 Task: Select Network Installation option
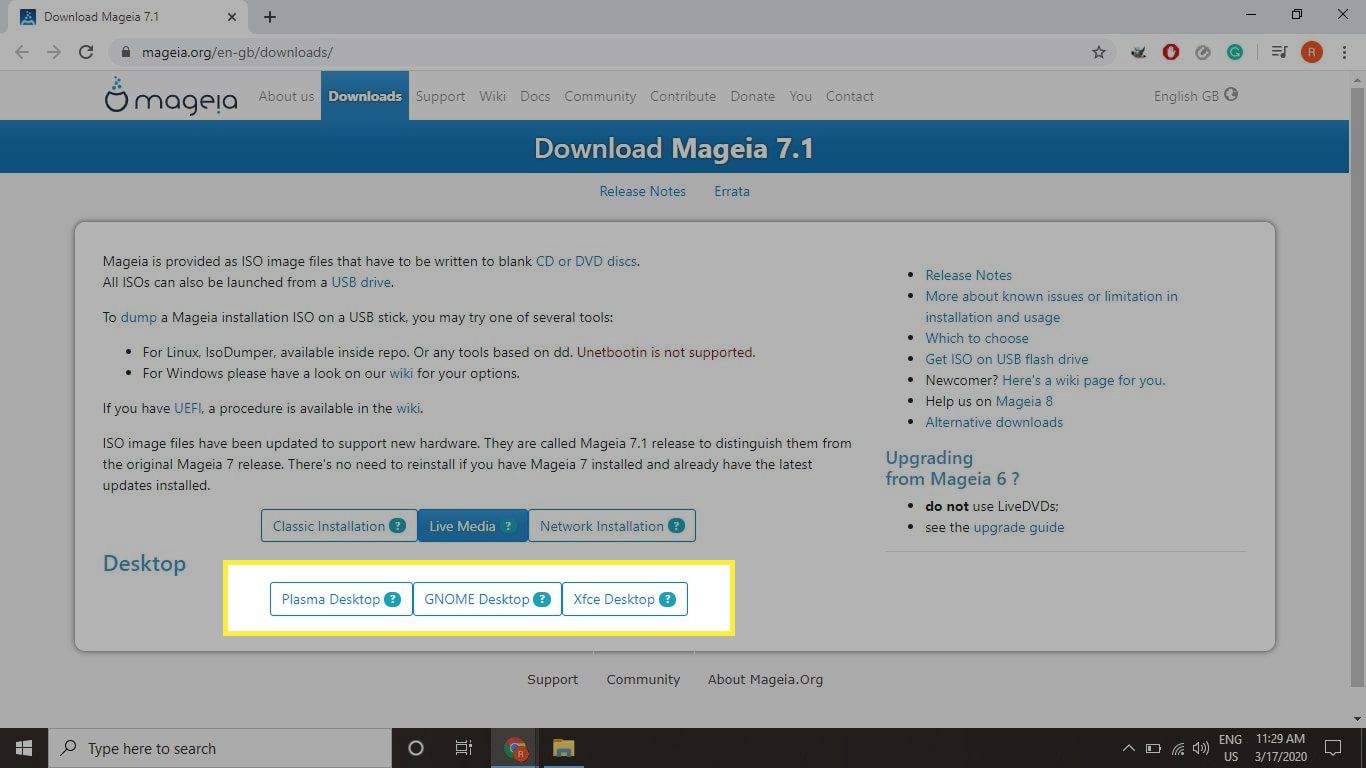pyautogui.click(x=612, y=526)
